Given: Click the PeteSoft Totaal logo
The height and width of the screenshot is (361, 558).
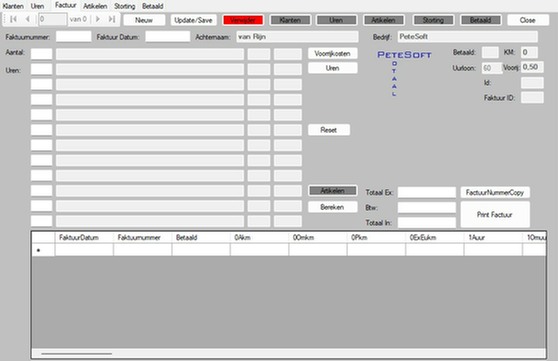Looking at the screenshot, I should click(404, 73).
